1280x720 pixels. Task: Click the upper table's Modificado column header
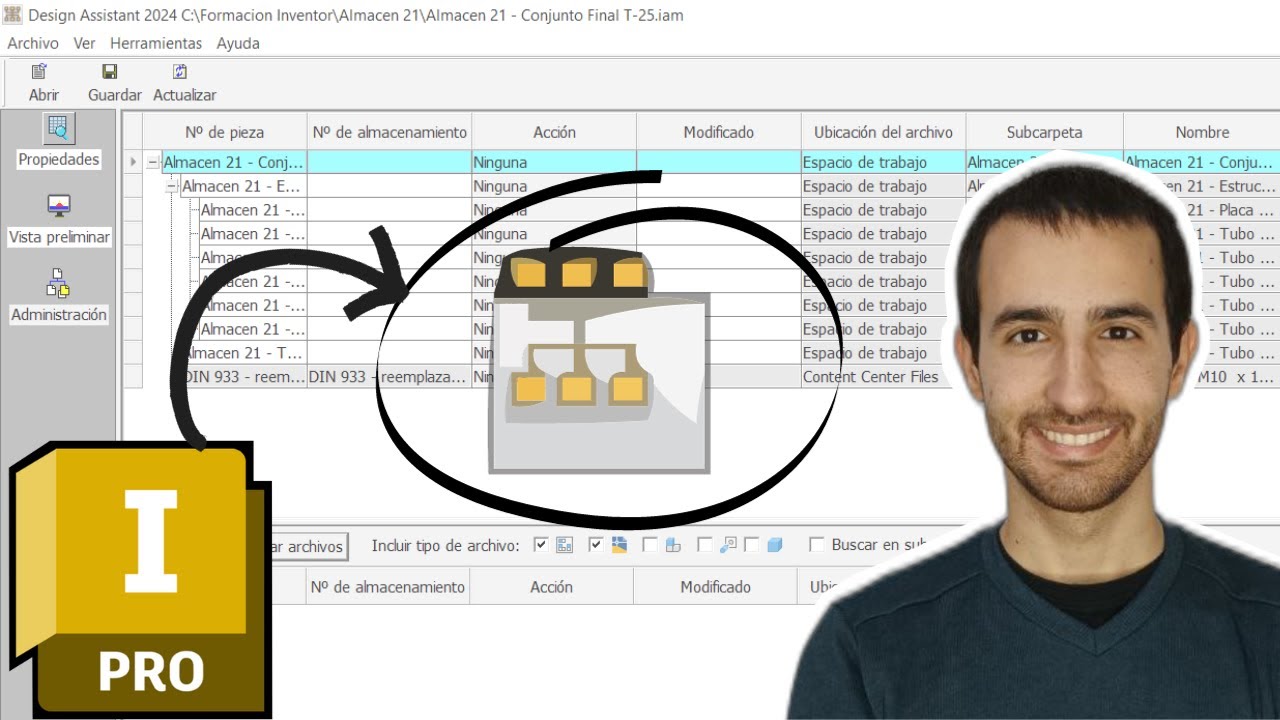(719, 132)
